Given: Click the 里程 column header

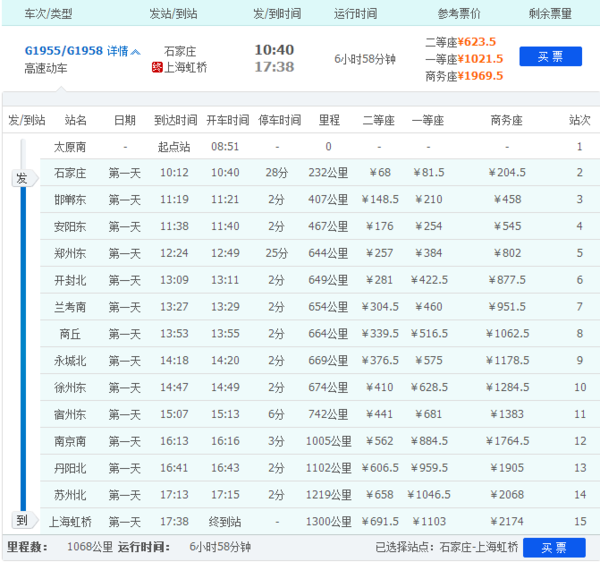Looking at the screenshot, I should point(329,120).
